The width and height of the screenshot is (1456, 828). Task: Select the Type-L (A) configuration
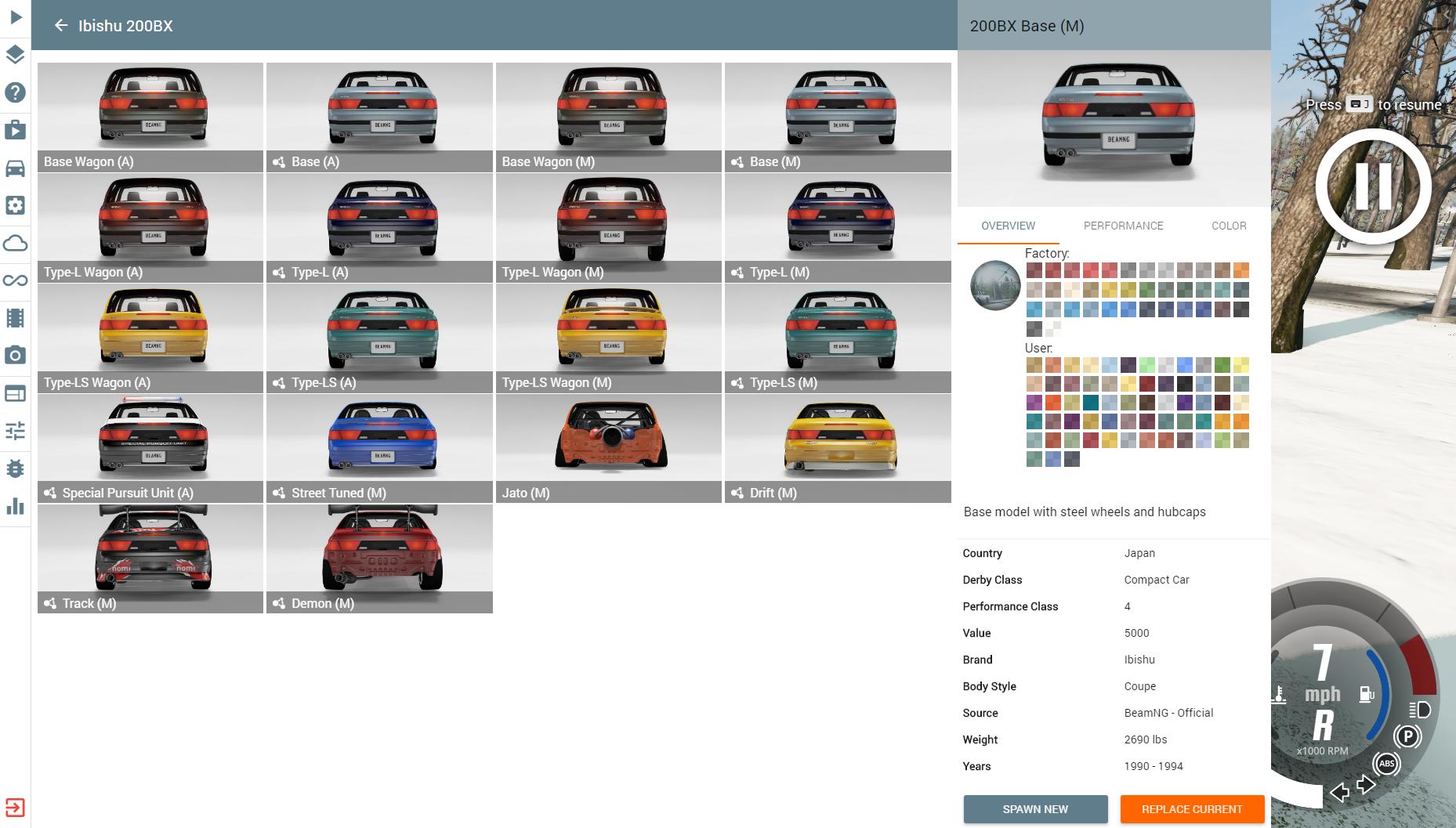point(379,228)
